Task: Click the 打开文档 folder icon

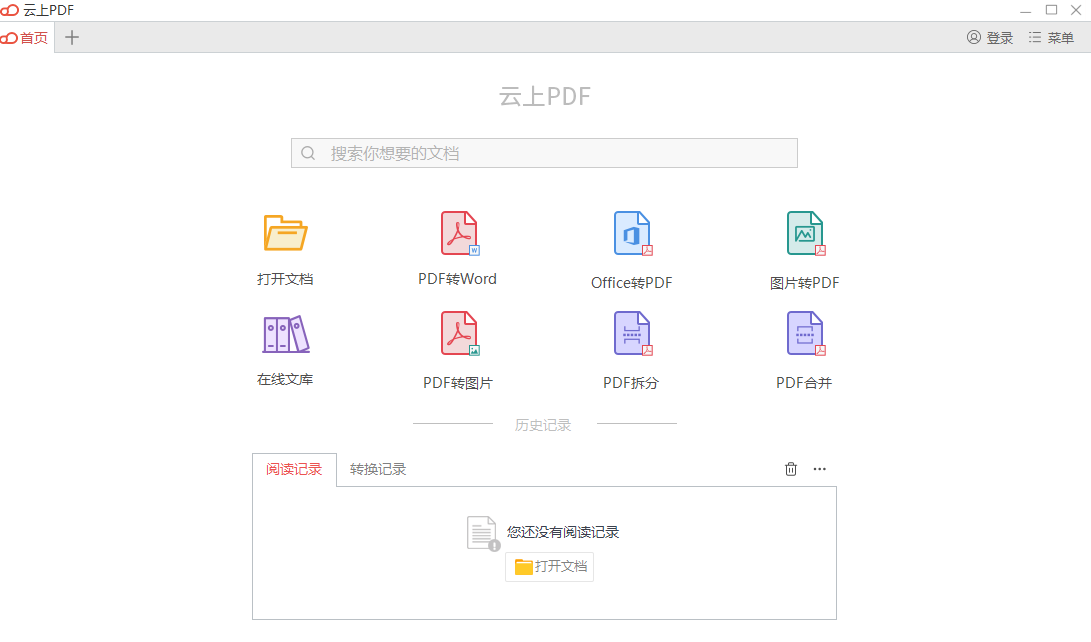Action: (x=283, y=232)
